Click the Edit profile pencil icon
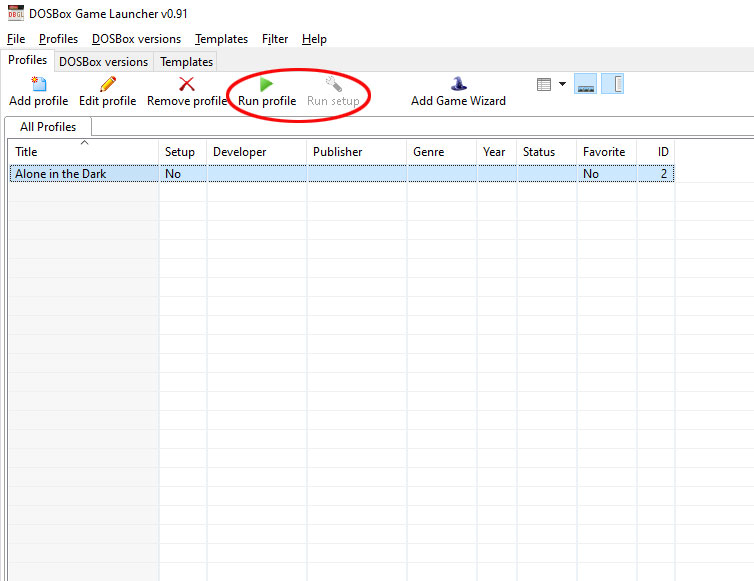This screenshot has width=754, height=581. 108,84
